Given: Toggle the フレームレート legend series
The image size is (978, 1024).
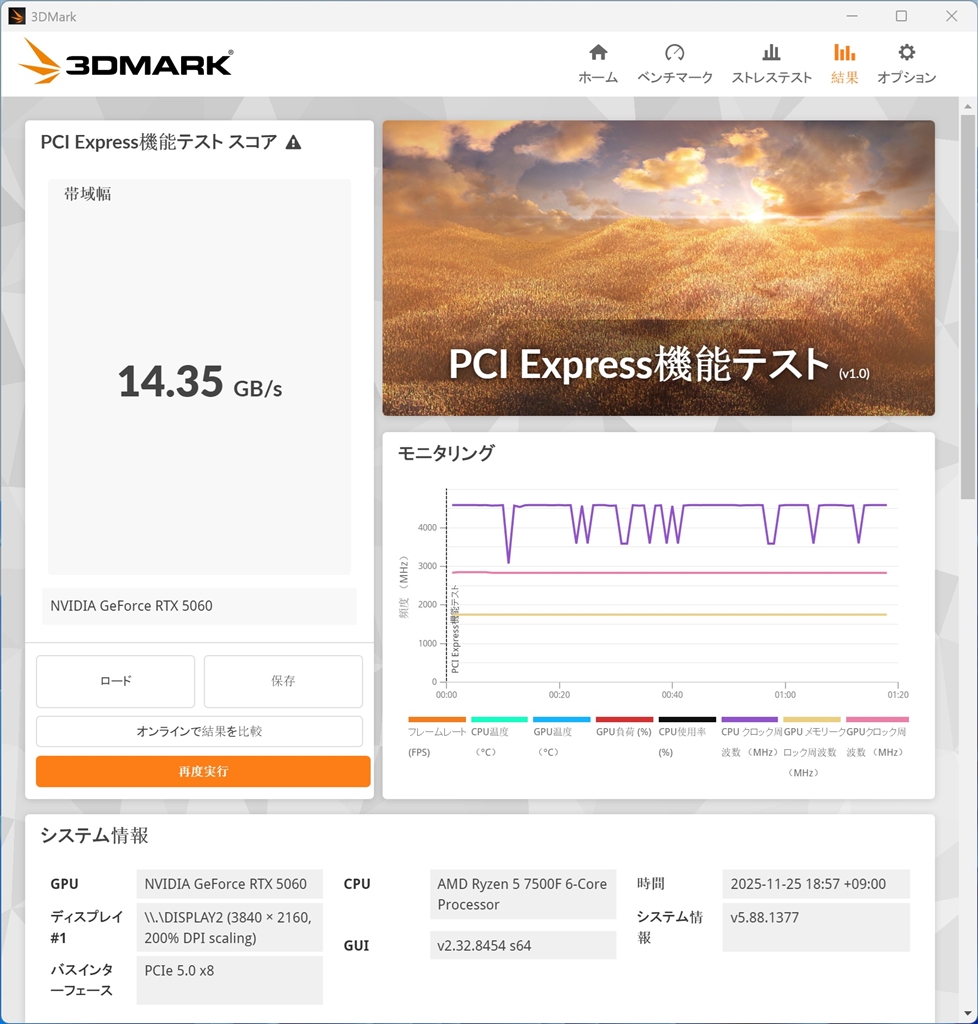Looking at the screenshot, I should [437, 735].
